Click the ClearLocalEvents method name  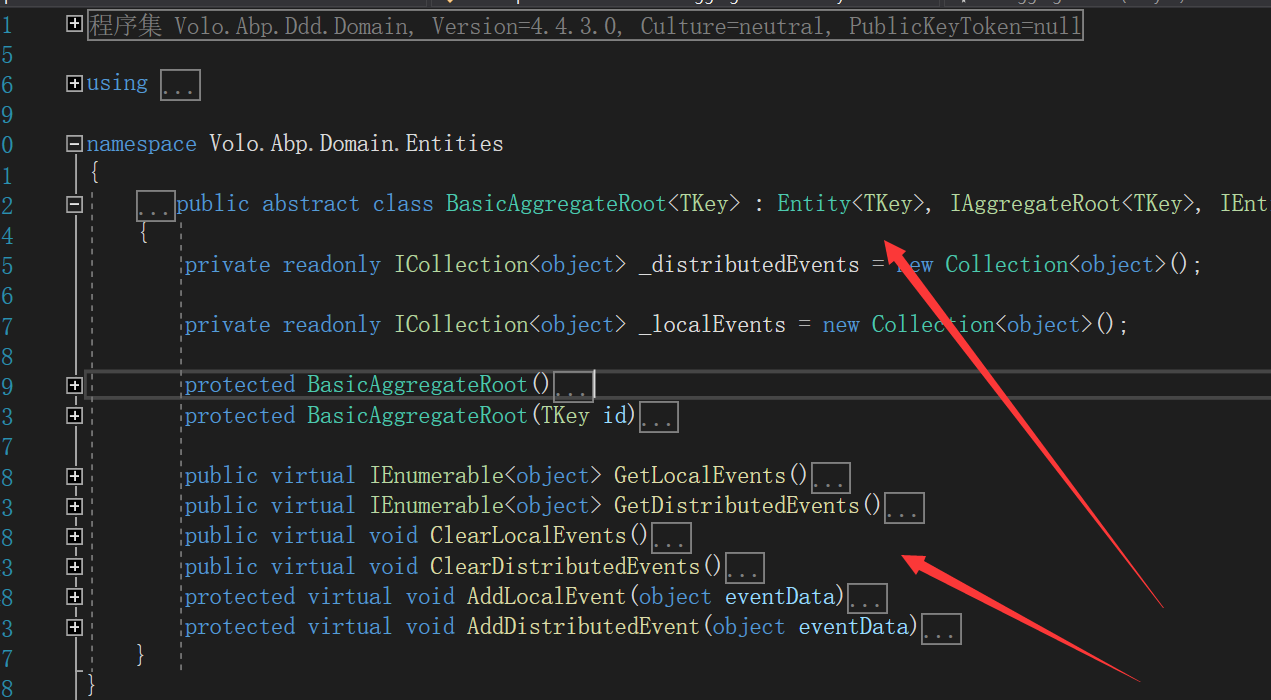point(528,536)
